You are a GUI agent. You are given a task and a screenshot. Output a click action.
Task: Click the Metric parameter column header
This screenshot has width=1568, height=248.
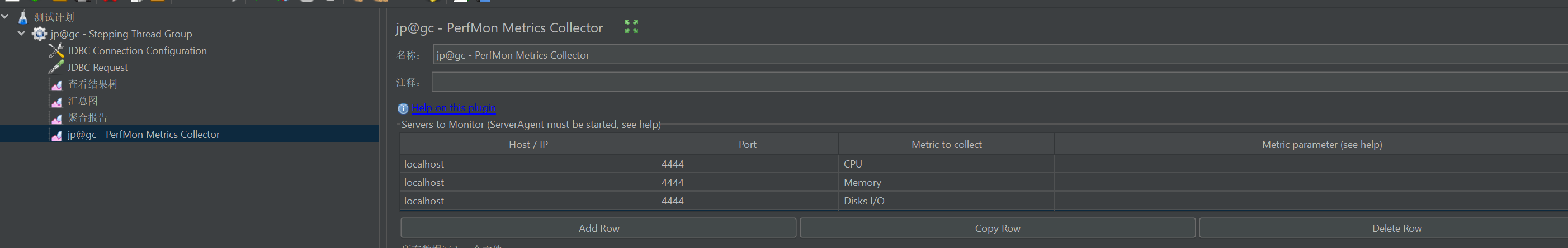pyautogui.click(x=1311, y=144)
